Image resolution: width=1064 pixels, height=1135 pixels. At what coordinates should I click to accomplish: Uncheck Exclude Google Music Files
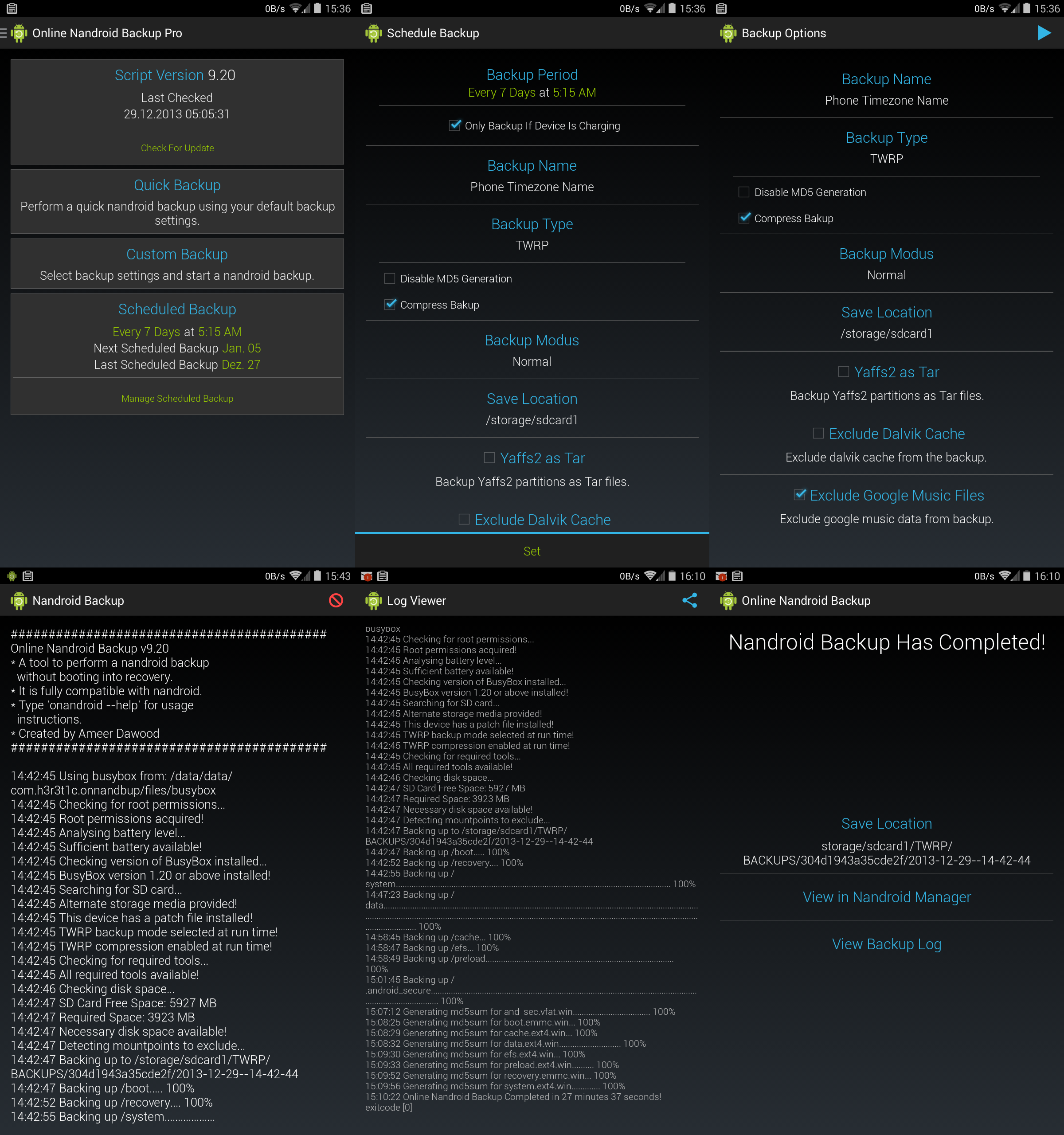tap(800, 494)
